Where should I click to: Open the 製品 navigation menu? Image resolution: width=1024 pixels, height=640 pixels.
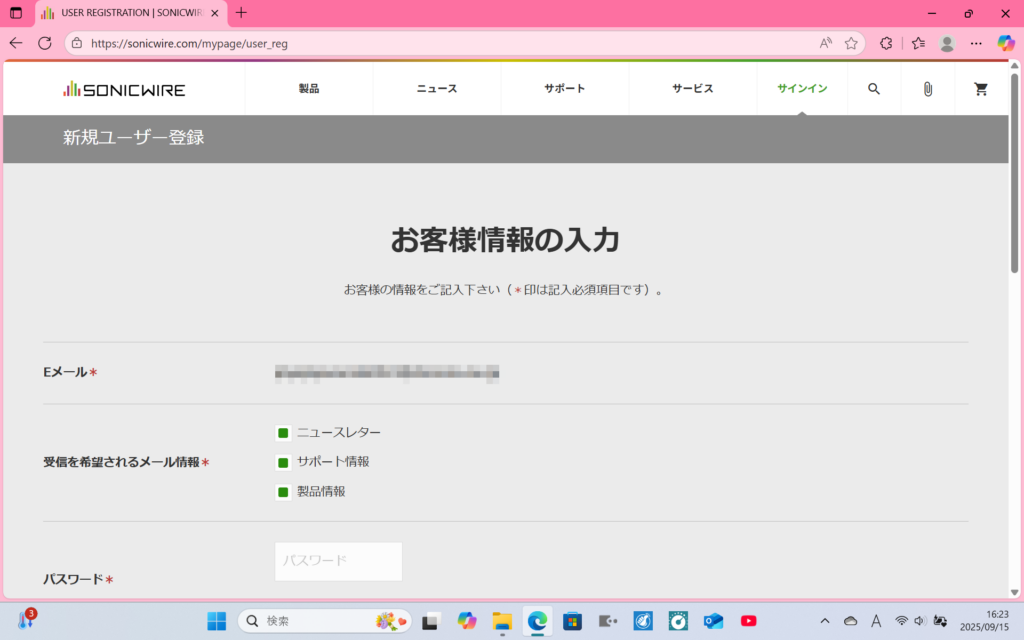(309, 89)
